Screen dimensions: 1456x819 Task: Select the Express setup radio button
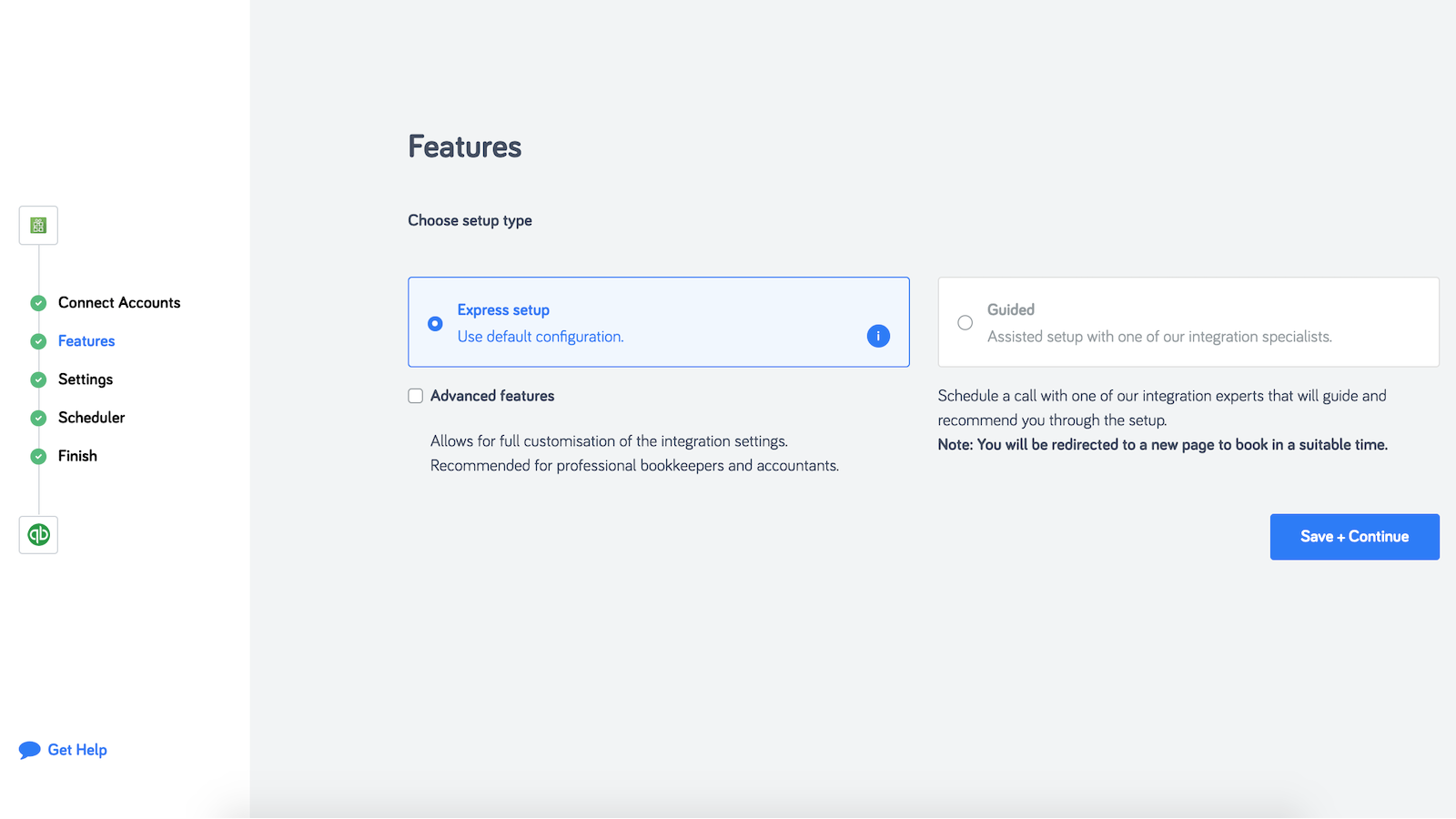pos(434,323)
